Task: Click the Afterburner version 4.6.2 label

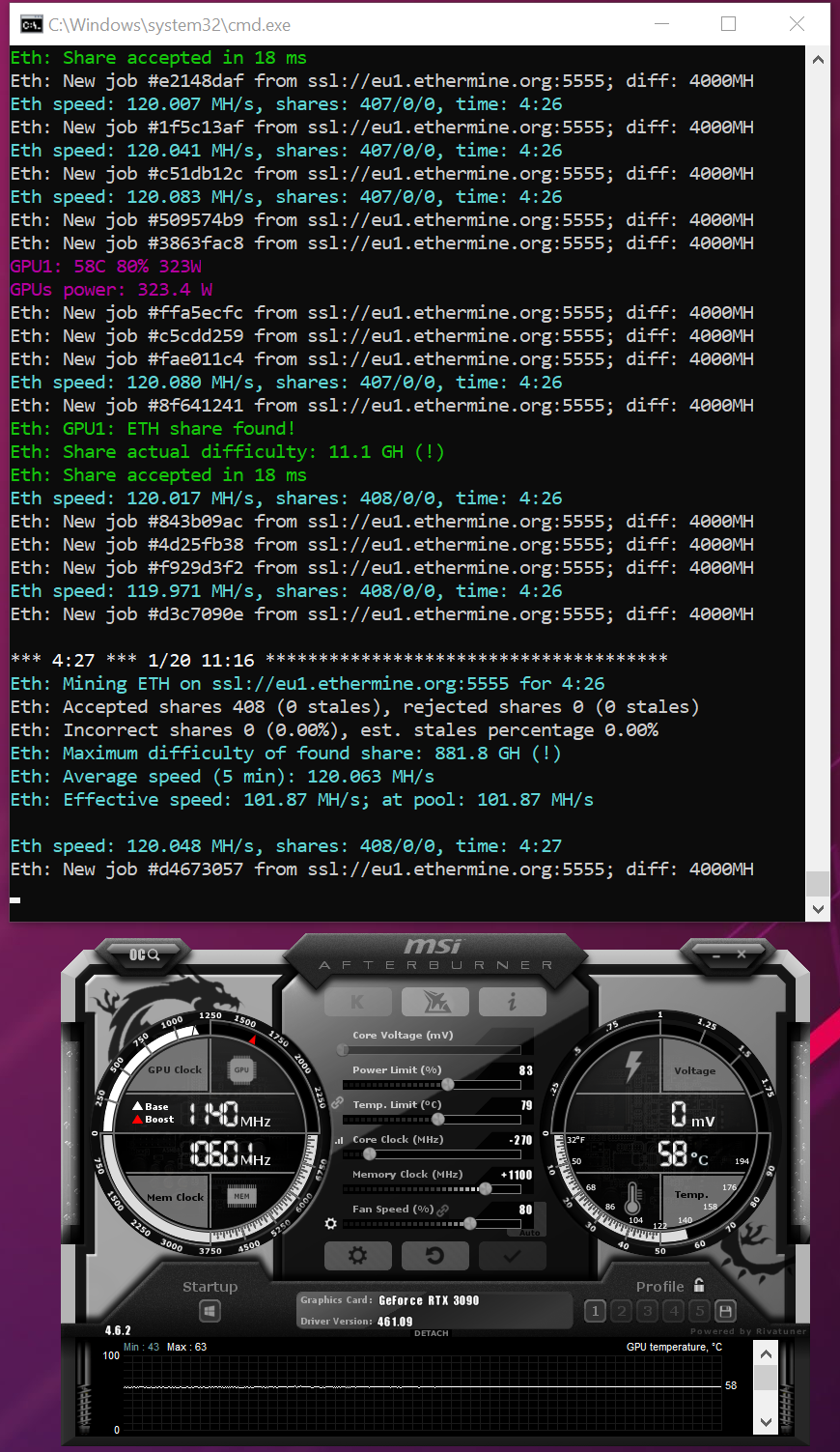Action: point(118,1330)
